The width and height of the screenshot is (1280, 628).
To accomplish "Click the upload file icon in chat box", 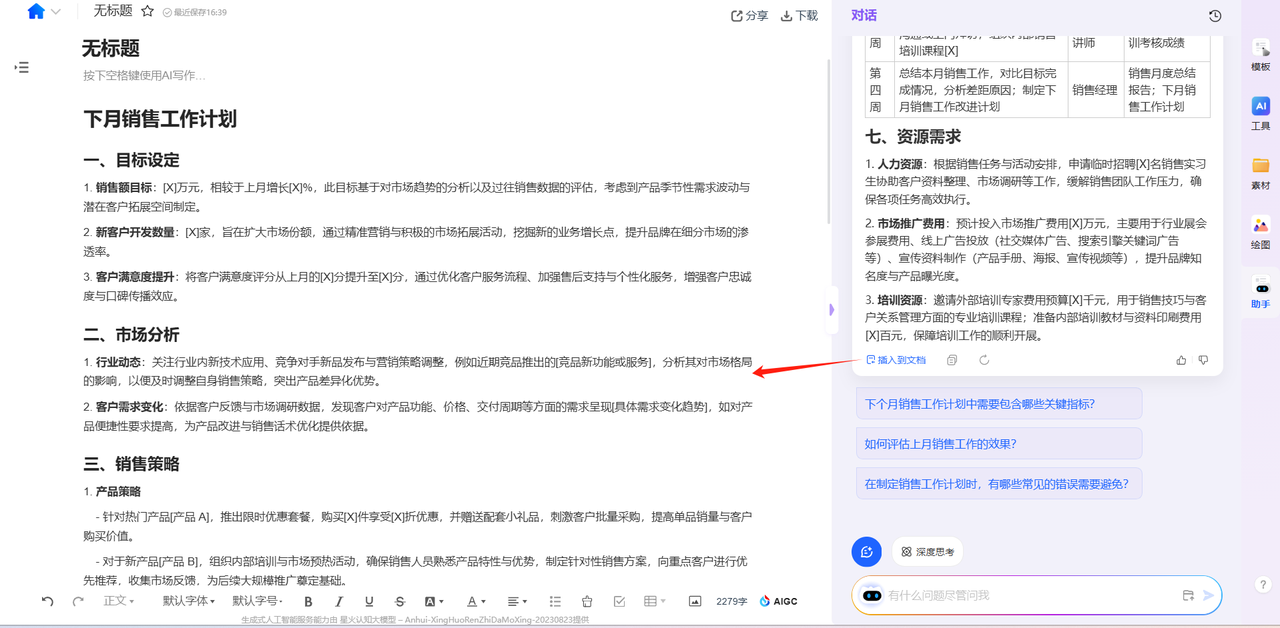I will pos(1188,595).
